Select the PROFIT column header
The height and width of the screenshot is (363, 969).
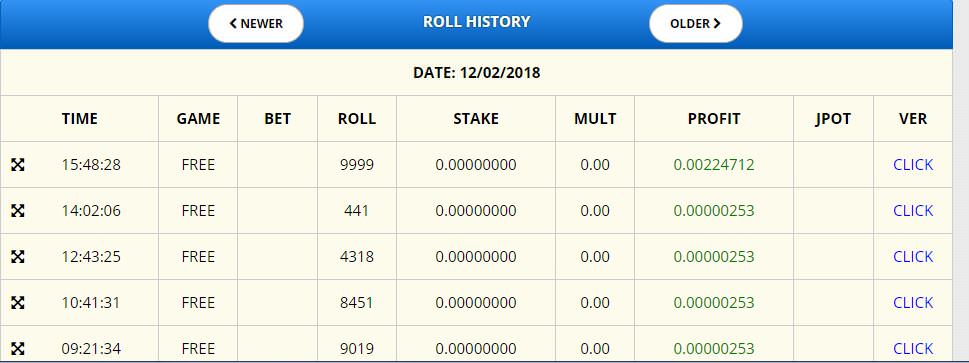click(714, 119)
